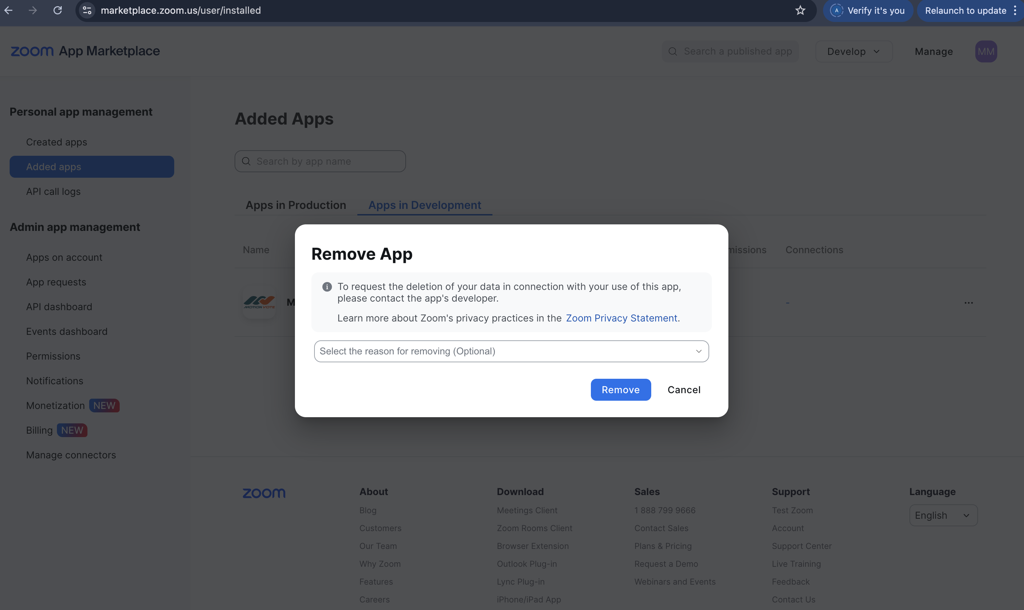Select API call logs in sidebar

point(53,191)
